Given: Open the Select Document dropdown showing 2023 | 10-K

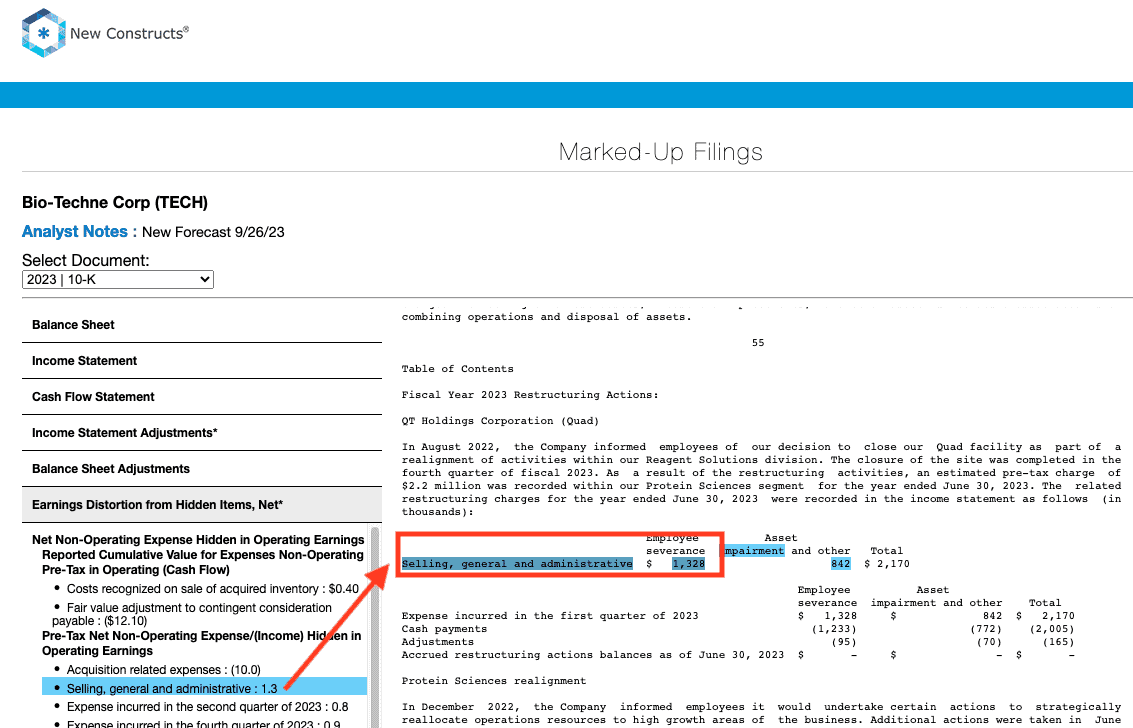Looking at the screenshot, I should [x=118, y=280].
